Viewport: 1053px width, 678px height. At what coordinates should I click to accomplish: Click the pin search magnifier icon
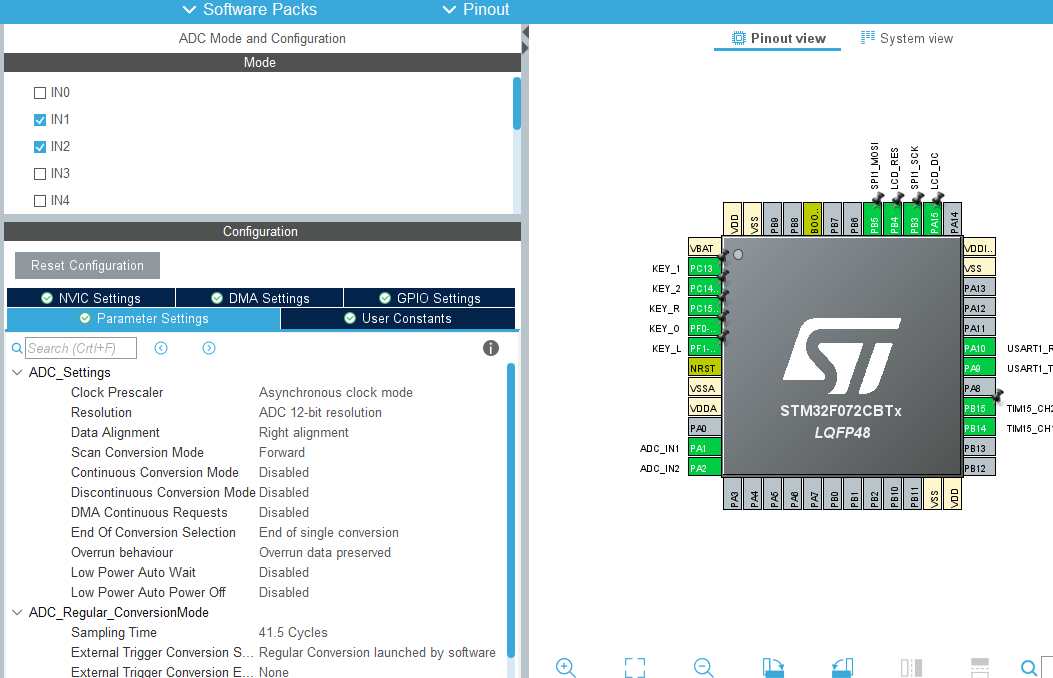tap(1028, 667)
